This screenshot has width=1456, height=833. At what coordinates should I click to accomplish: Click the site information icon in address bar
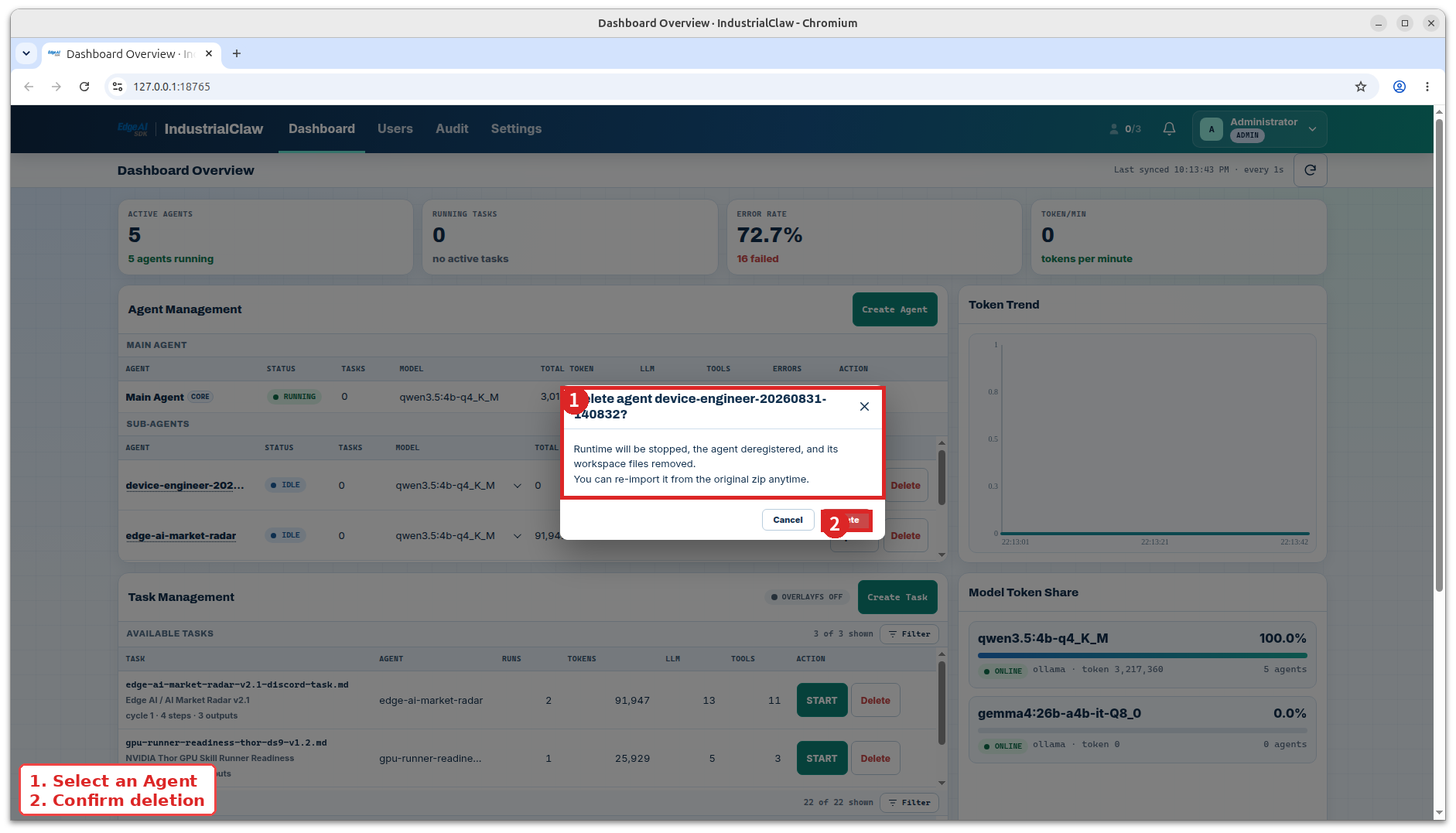tap(118, 87)
